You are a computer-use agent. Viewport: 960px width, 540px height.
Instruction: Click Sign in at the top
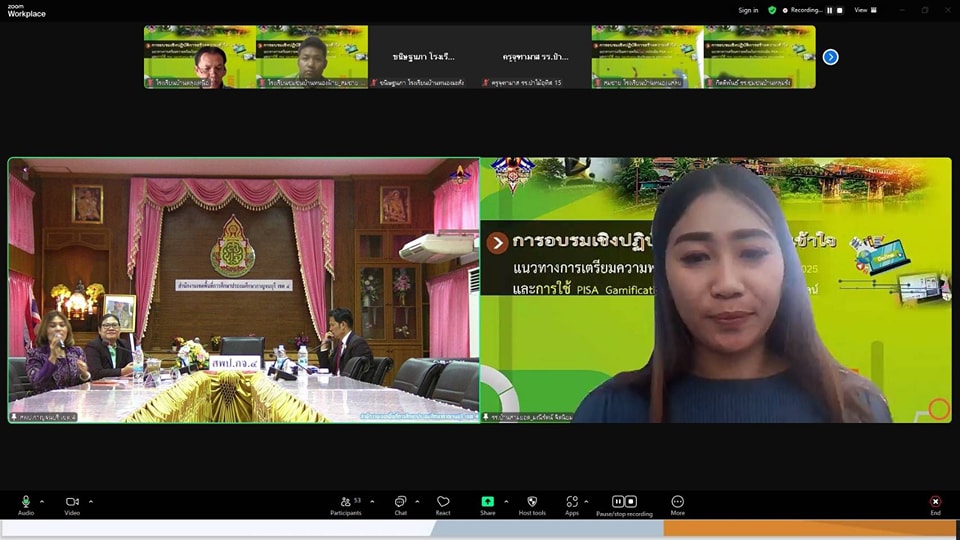pyautogui.click(x=748, y=10)
